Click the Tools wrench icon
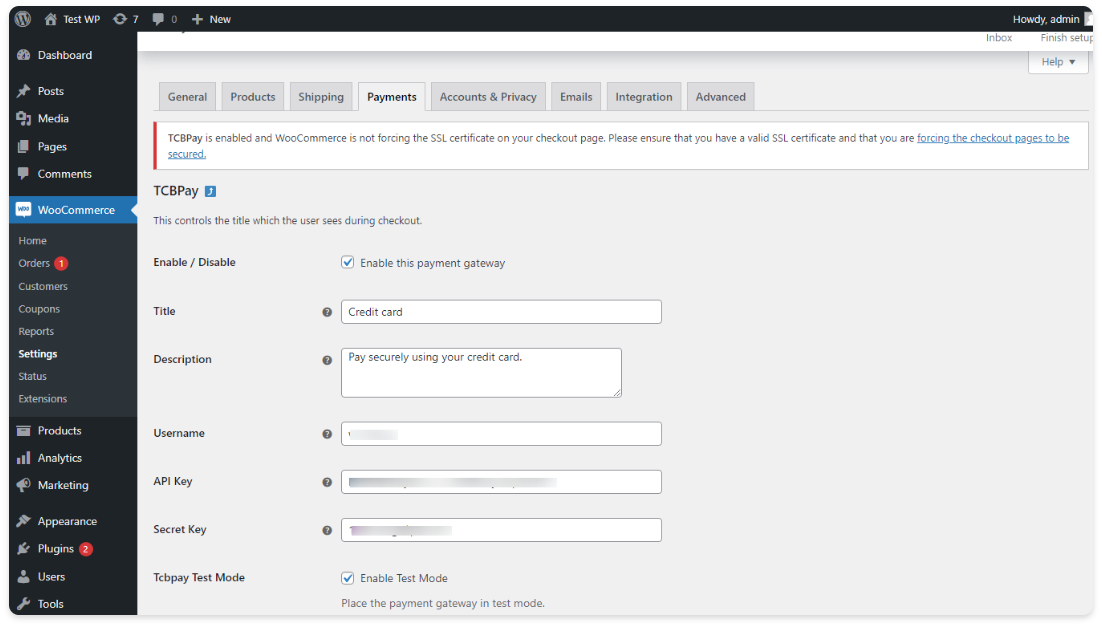The image size is (1102, 627). [24, 604]
